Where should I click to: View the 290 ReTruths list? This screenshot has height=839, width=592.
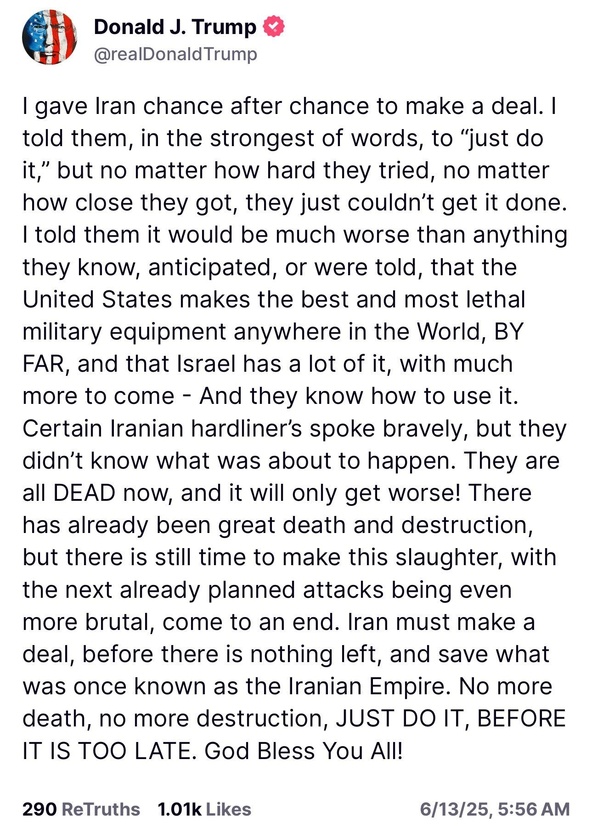tap(81, 809)
